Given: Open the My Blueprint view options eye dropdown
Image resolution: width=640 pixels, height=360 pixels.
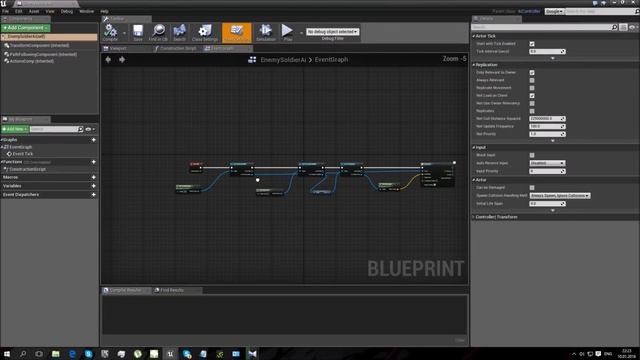Looking at the screenshot, I should (x=90, y=129).
